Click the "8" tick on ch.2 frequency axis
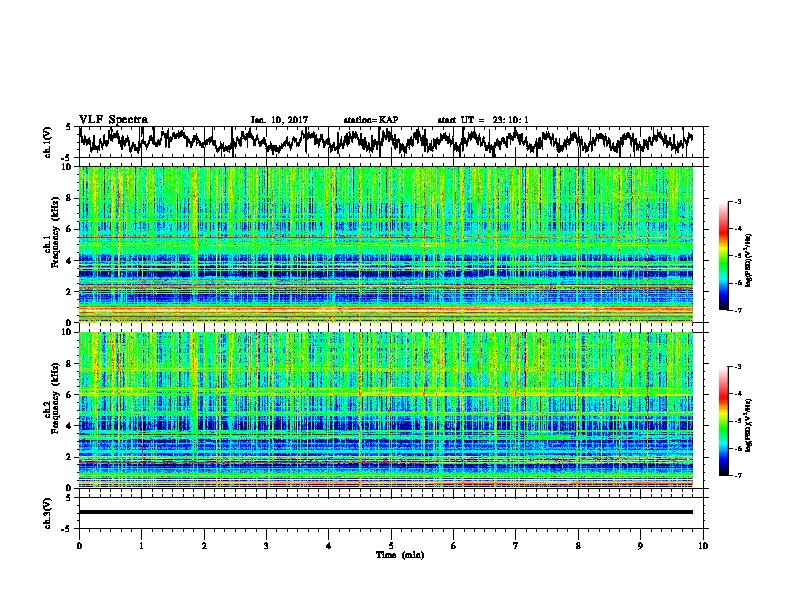The image size is (792, 612). pos(70,364)
